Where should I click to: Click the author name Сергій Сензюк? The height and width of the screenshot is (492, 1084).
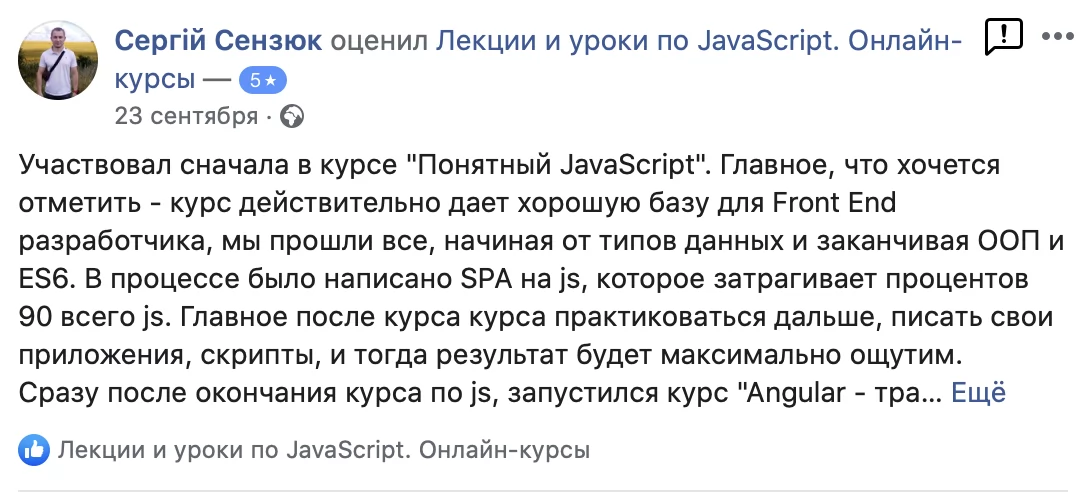[219, 41]
